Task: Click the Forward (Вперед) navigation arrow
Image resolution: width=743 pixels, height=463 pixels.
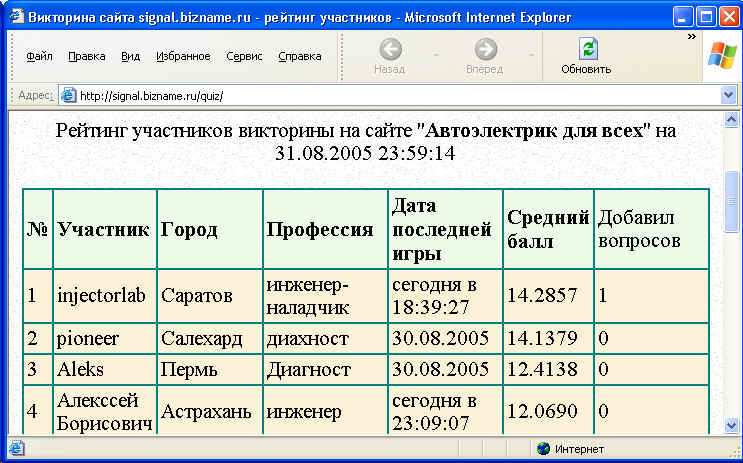Action: click(x=485, y=49)
